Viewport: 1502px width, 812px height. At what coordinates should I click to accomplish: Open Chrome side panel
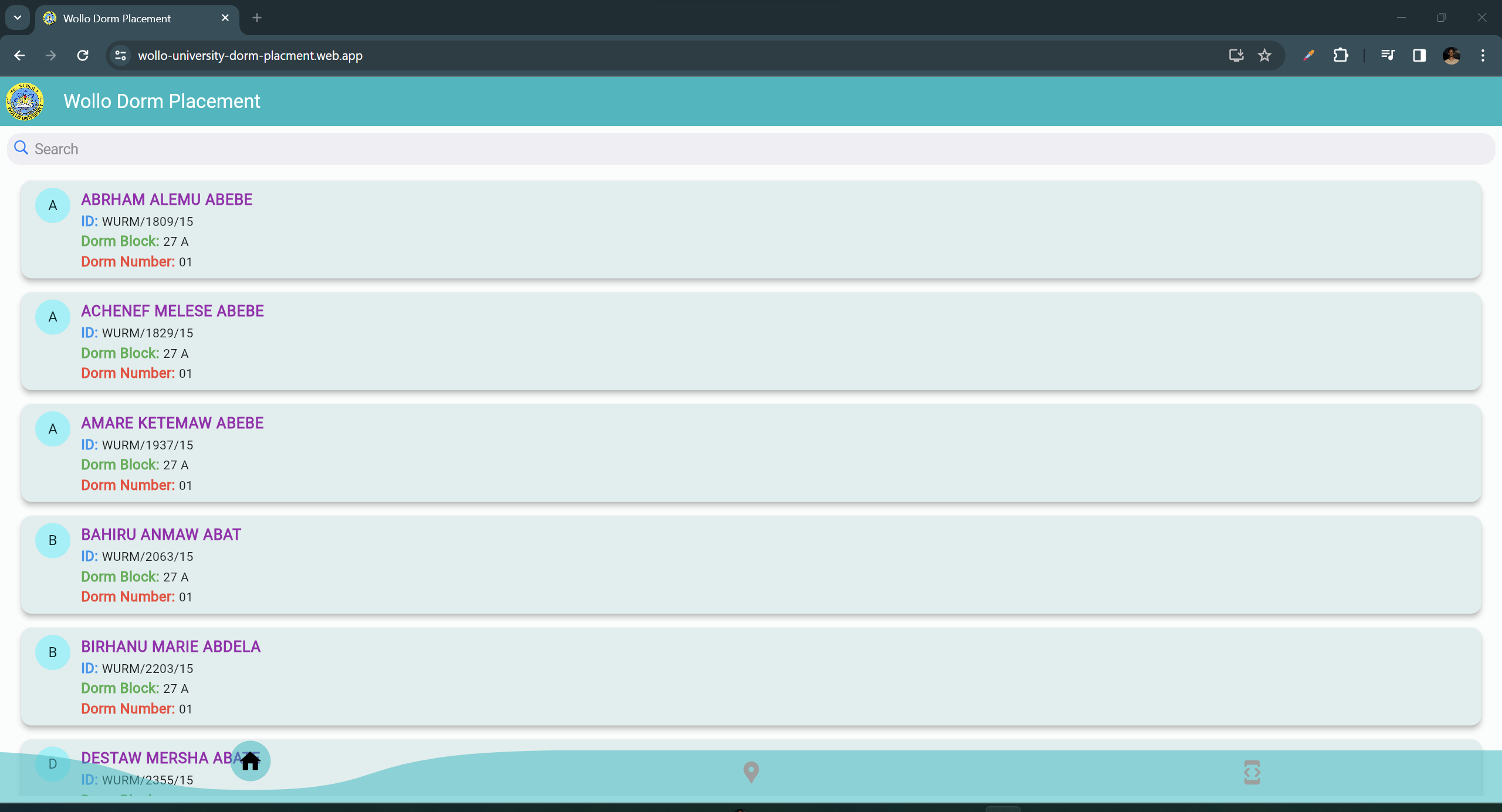click(1419, 56)
